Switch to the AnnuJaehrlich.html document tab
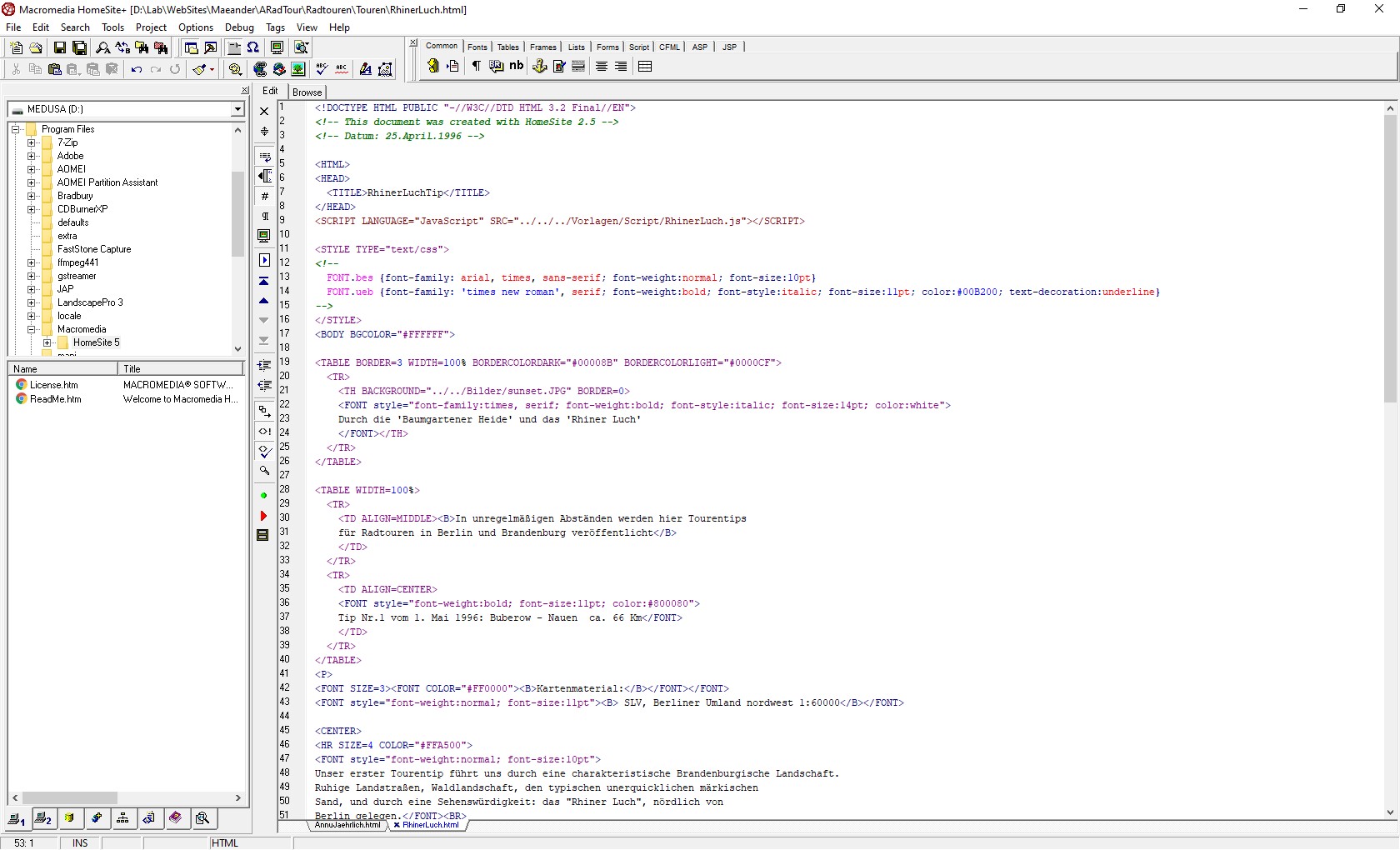Viewport: 1400px width, 850px height. coord(347,825)
